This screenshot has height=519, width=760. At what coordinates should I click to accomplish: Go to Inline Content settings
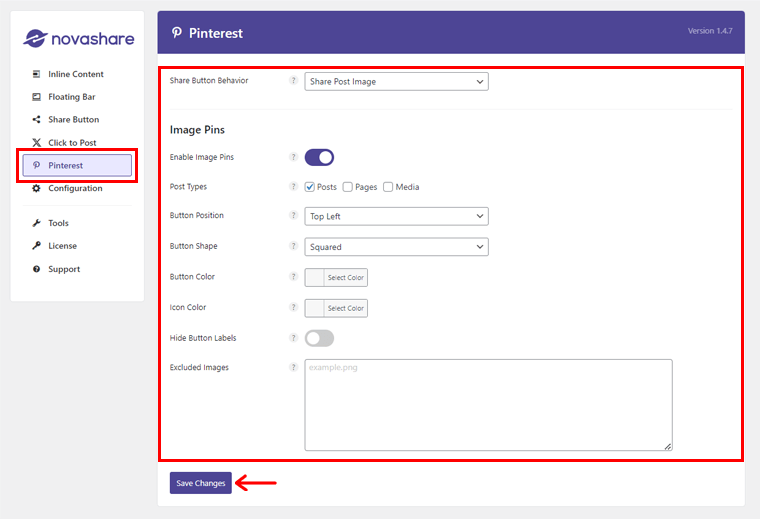coord(77,74)
